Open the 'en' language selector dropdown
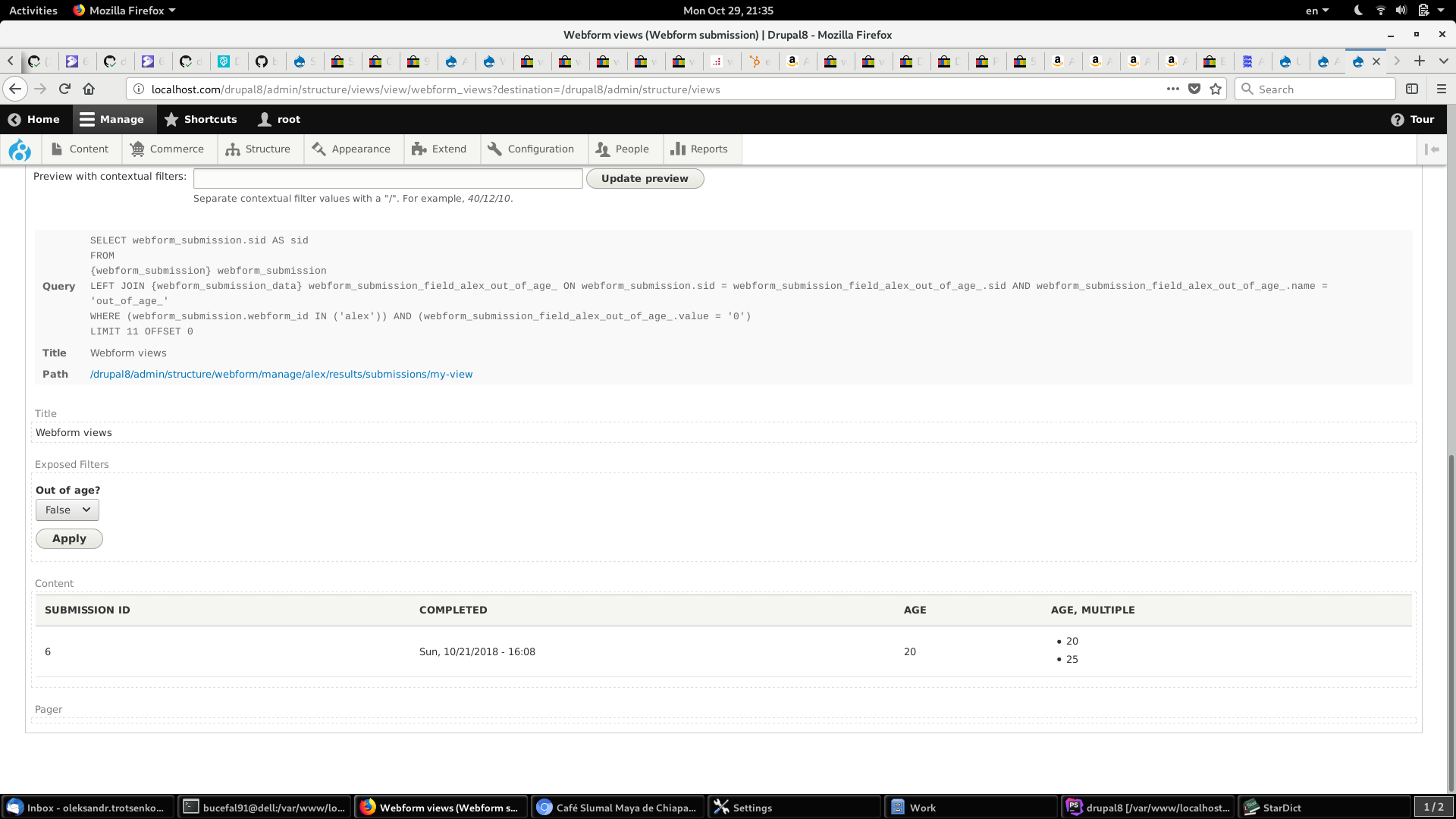The width and height of the screenshot is (1456, 819). pyautogui.click(x=1316, y=11)
